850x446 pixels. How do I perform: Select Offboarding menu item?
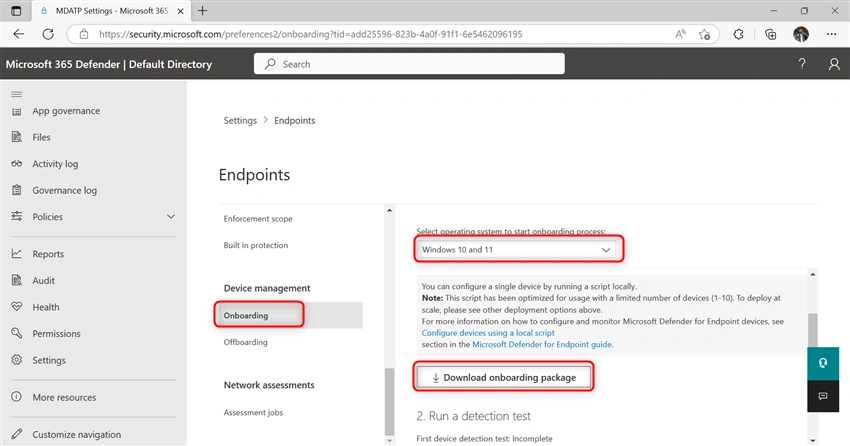click(x=246, y=342)
